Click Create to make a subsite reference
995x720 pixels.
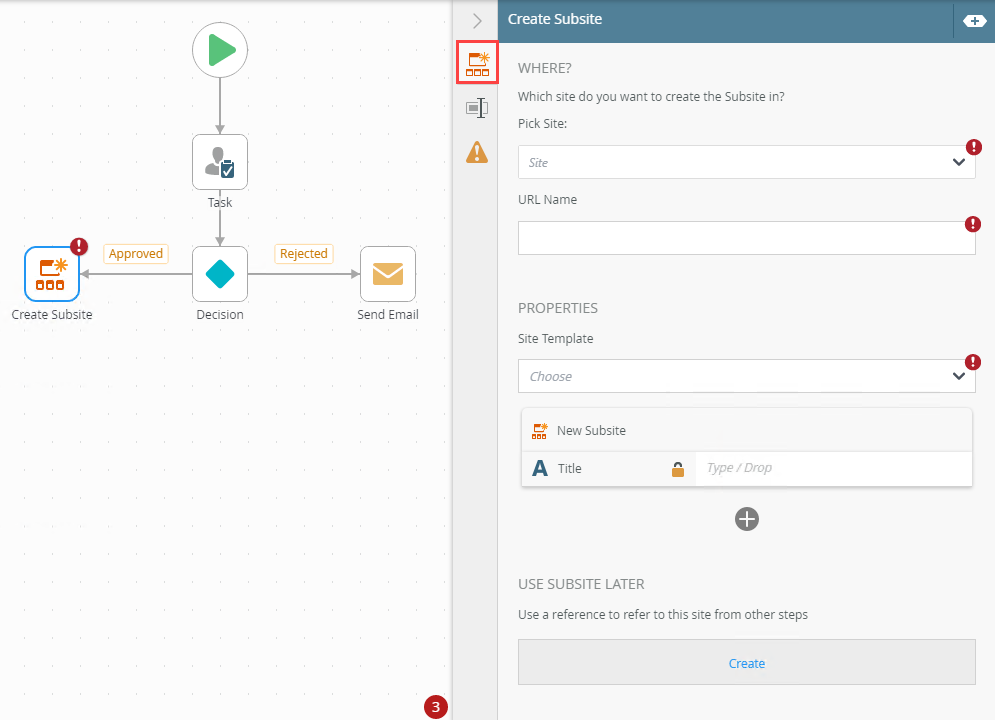point(746,663)
